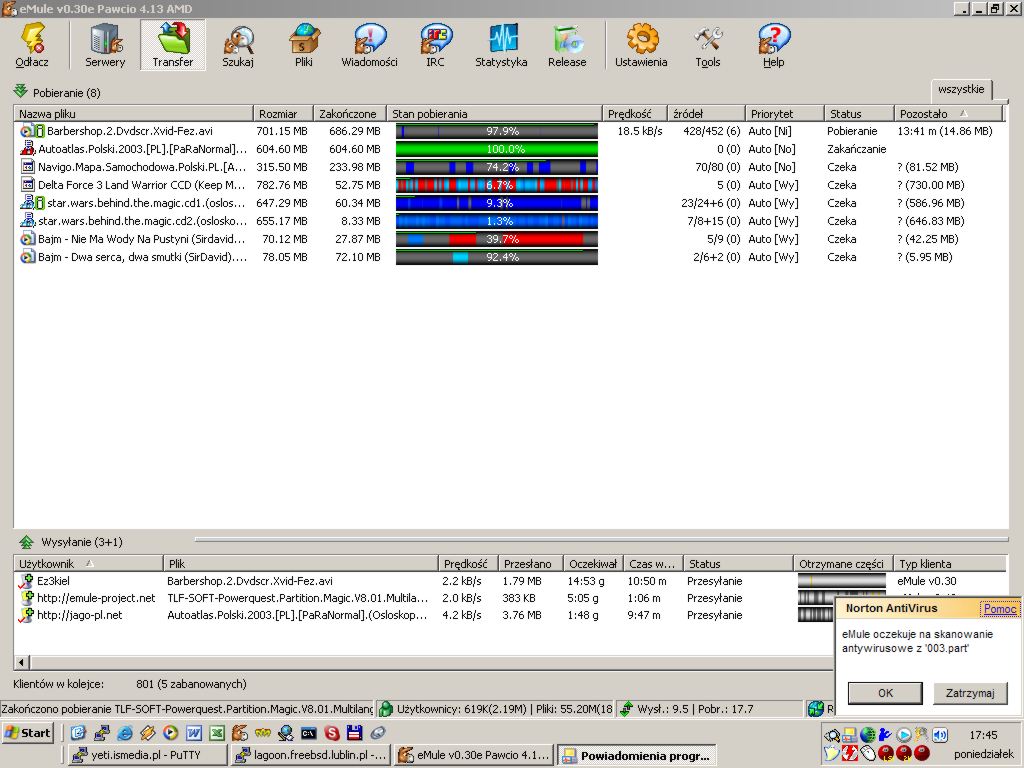Screen dimensions: 1024x768
Task: Sort downloads by Rozmiar column
Action: [283, 114]
